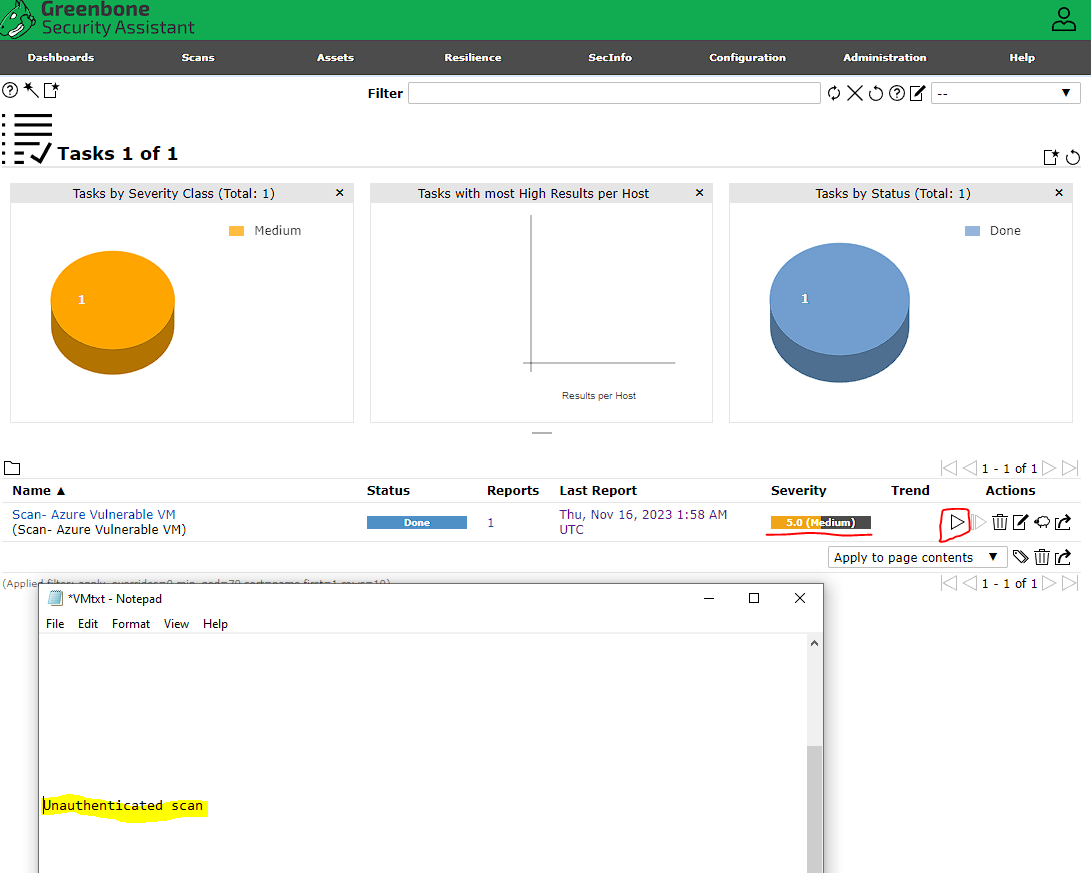Click the 5.0 (Medium) severity bar

pos(820,522)
